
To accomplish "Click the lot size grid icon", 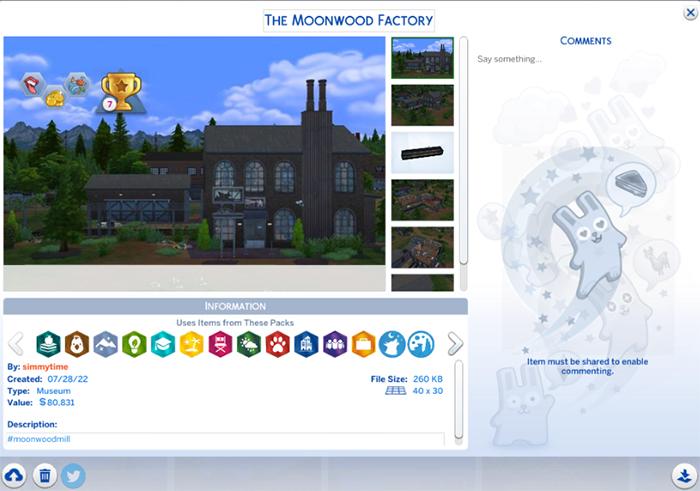I will coord(396,391).
